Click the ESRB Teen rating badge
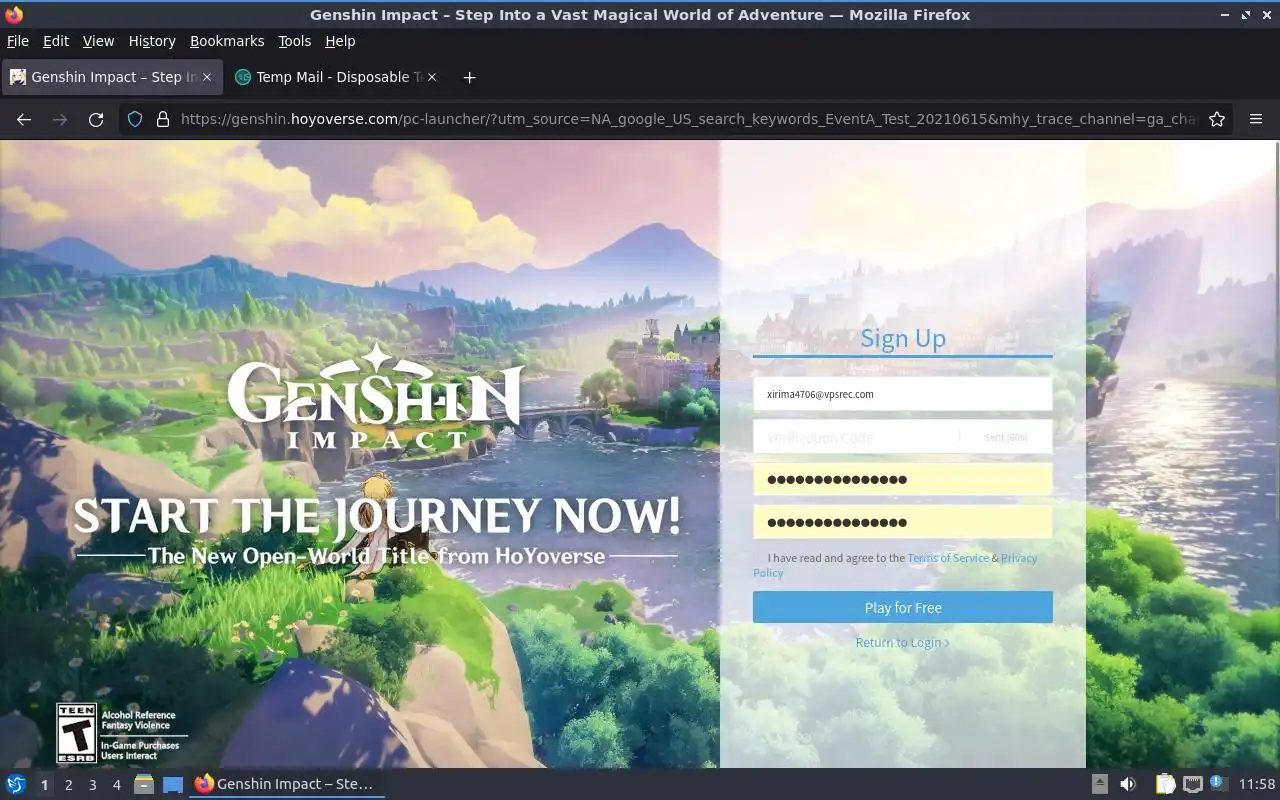The width and height of the screenshot is (1280, 800). coord(77,733)
